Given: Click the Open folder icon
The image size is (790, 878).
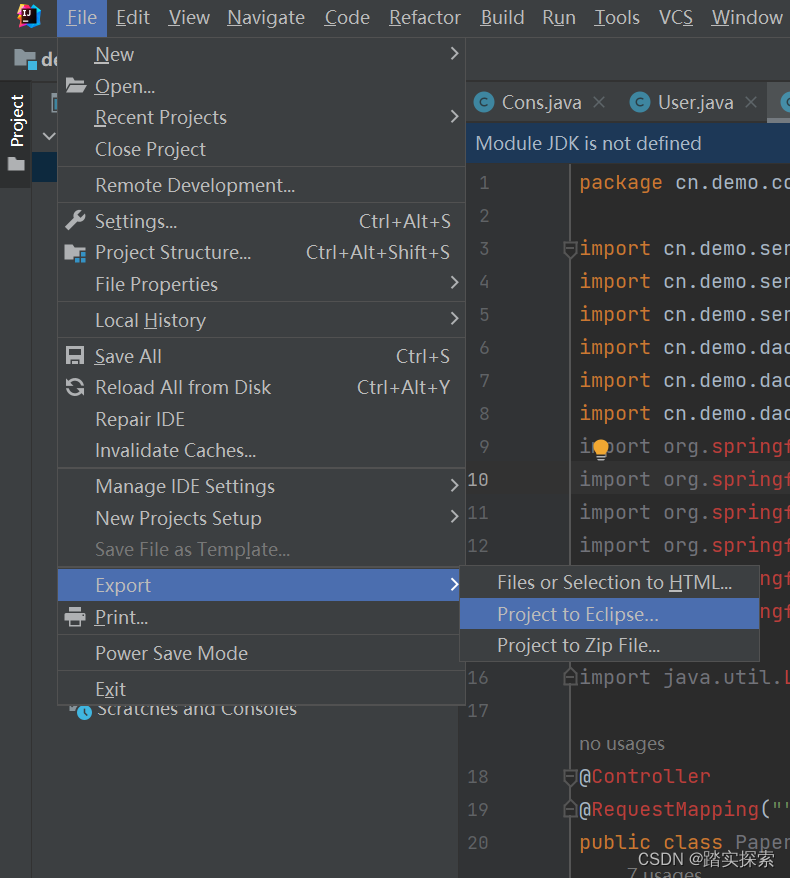Looking at the screenshot, I should [76, 86].
